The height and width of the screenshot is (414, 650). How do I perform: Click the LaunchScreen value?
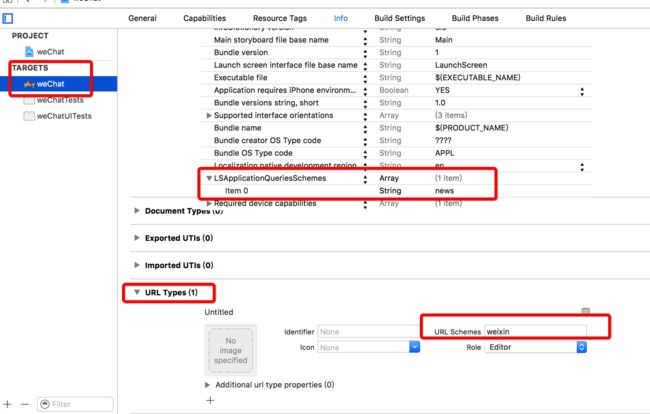tap(461, 65)
